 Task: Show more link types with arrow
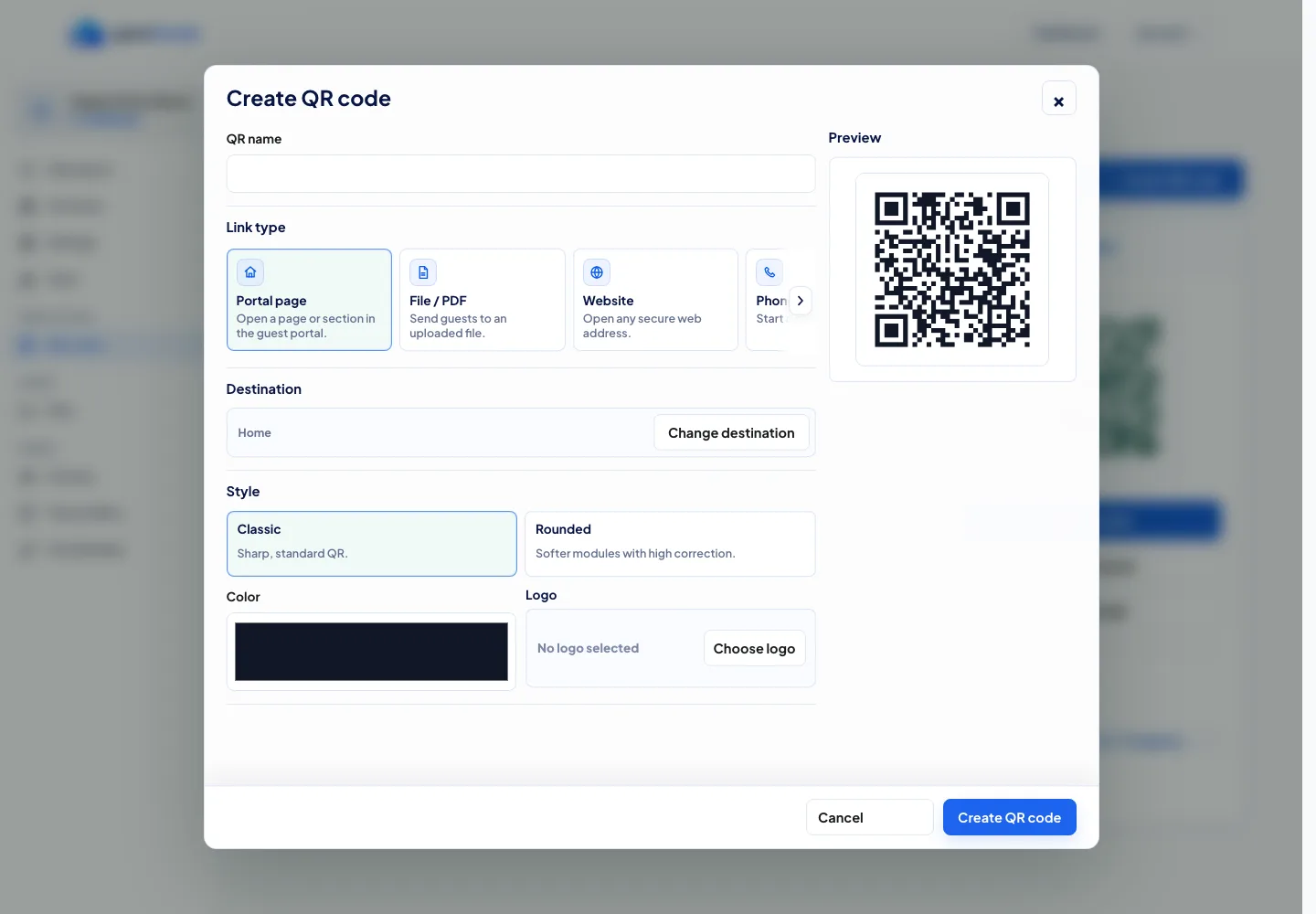[801, 301]
